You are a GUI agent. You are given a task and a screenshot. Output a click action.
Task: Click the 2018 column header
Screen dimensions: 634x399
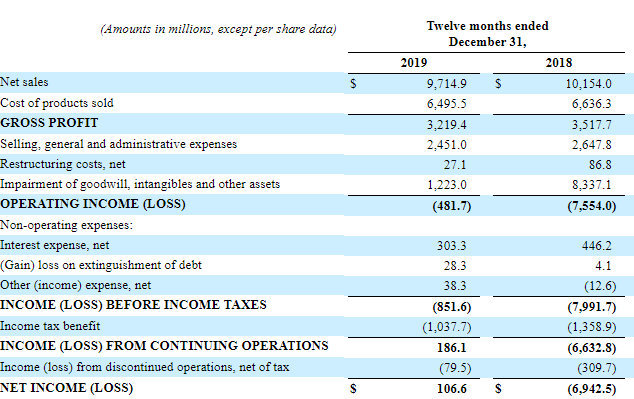point(559,63)
